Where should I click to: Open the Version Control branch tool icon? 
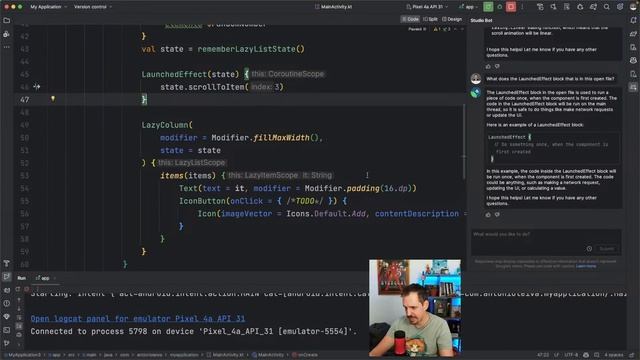(x=7, y=343)
